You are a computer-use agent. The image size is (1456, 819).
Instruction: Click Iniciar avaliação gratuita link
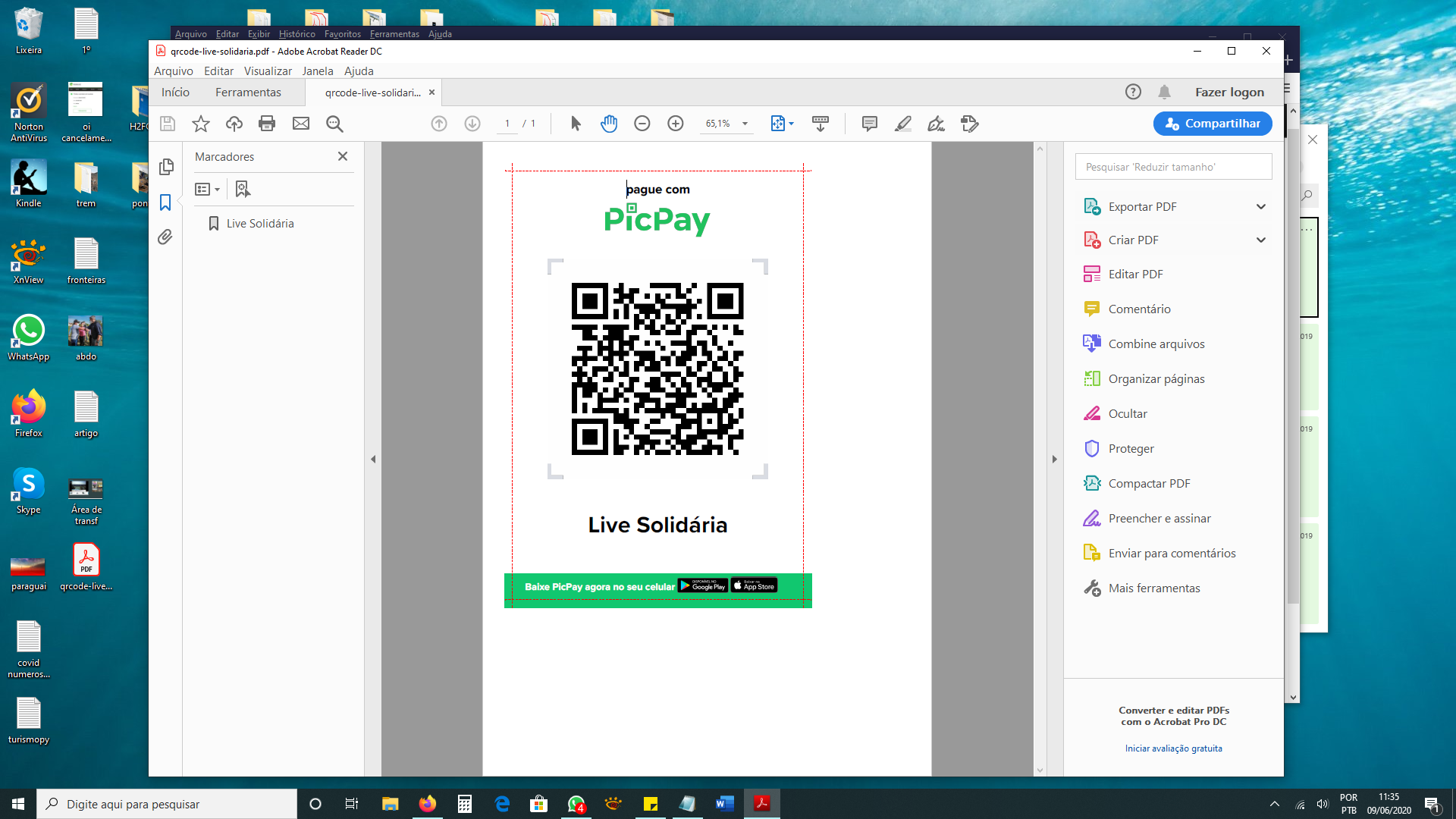pyautogui.click(x=1173, y=748)
